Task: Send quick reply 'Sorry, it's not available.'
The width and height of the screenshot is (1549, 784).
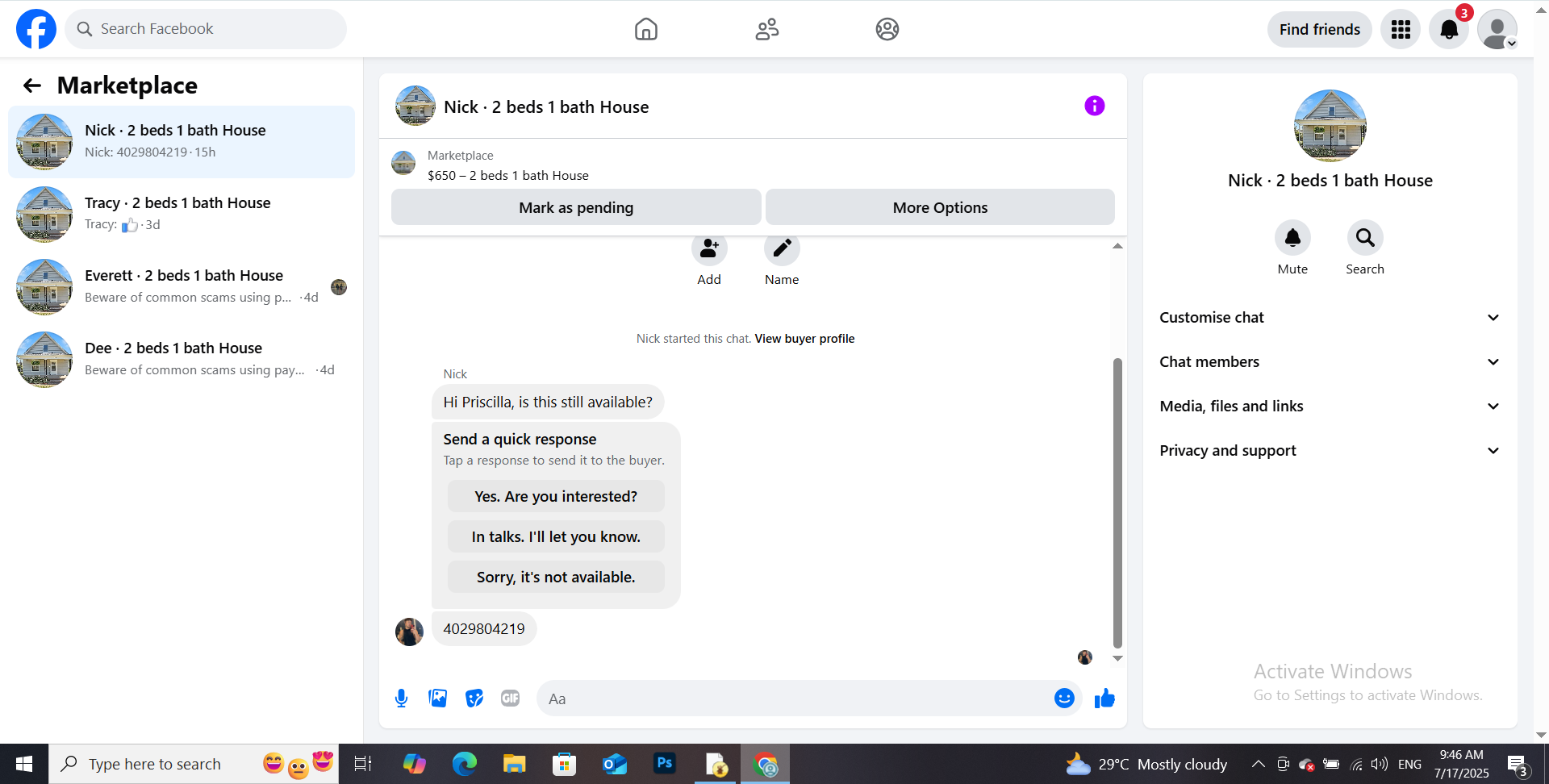Action: (x=556, y=578)
